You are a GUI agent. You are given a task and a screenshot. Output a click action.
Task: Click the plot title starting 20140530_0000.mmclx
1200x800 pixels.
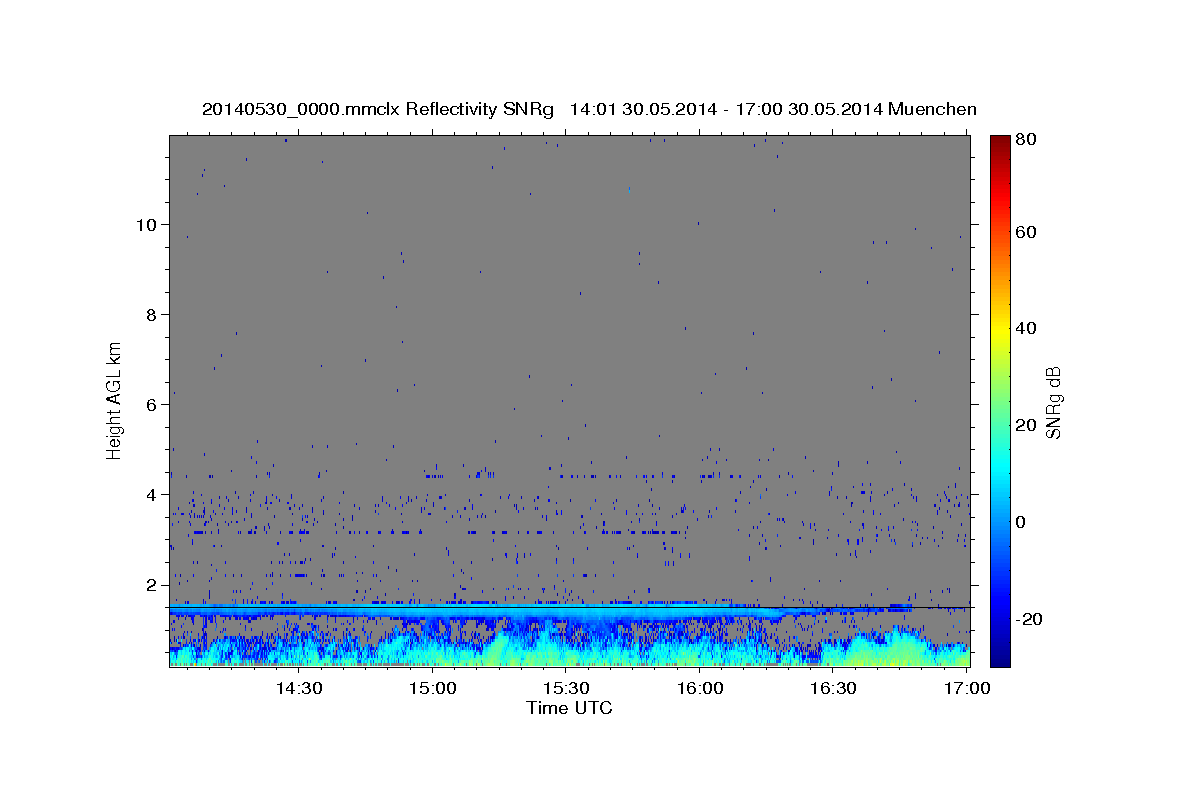[589, 109]
